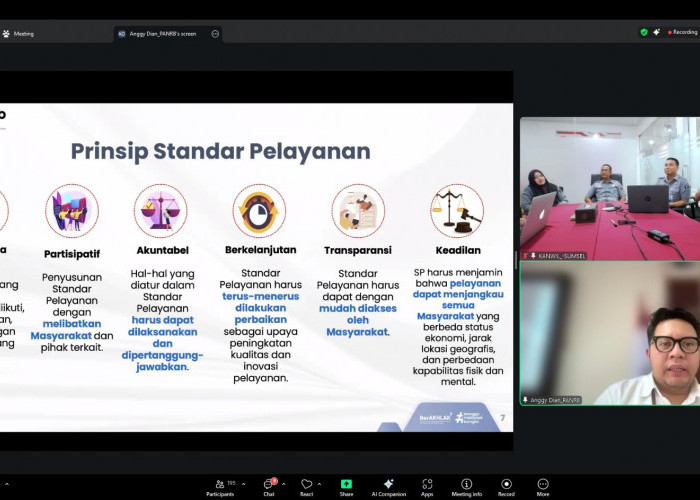Click the pin icon on Anggy Dian_PANRB label

pos(525,400)
